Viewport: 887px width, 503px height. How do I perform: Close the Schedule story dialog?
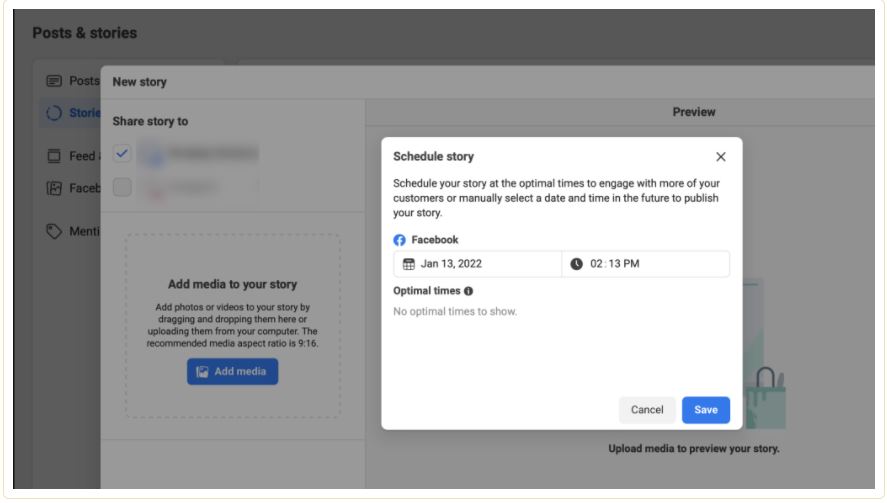click(x=721, y=157)
